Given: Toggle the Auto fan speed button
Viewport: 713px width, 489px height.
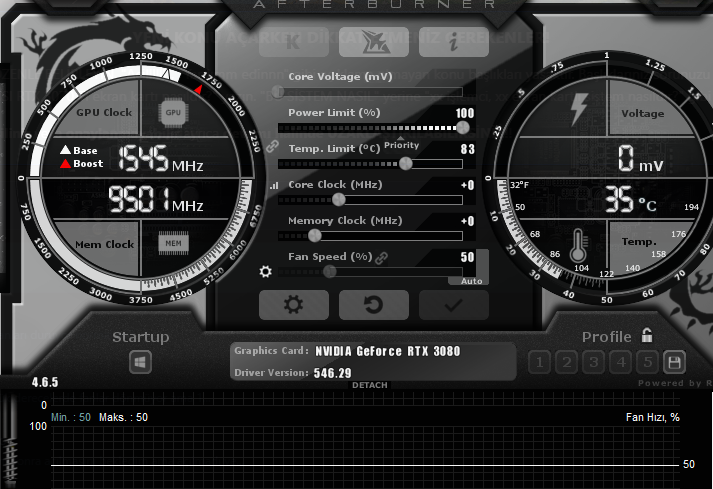Looking at the screenshot, I should pyautogui.click(x=472, y=281).
